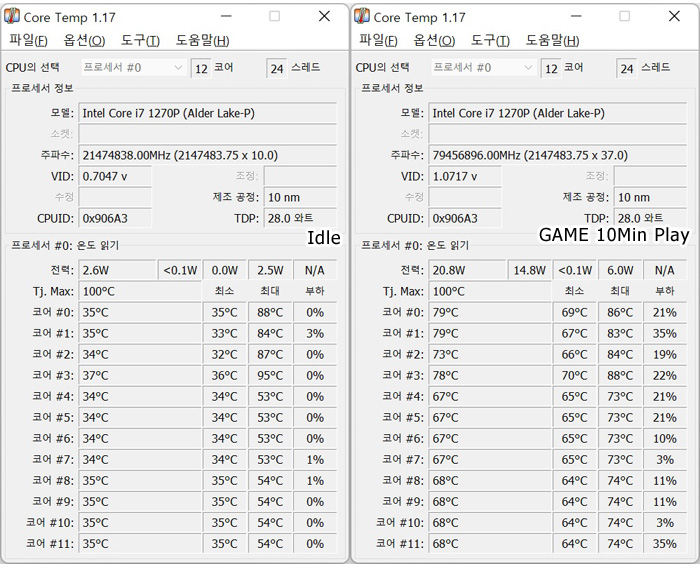Image resolution: width=700 pixels, height=568 pixels.
Task: Open 도구(T) menu in right Game window
Action: coord(490,40)
